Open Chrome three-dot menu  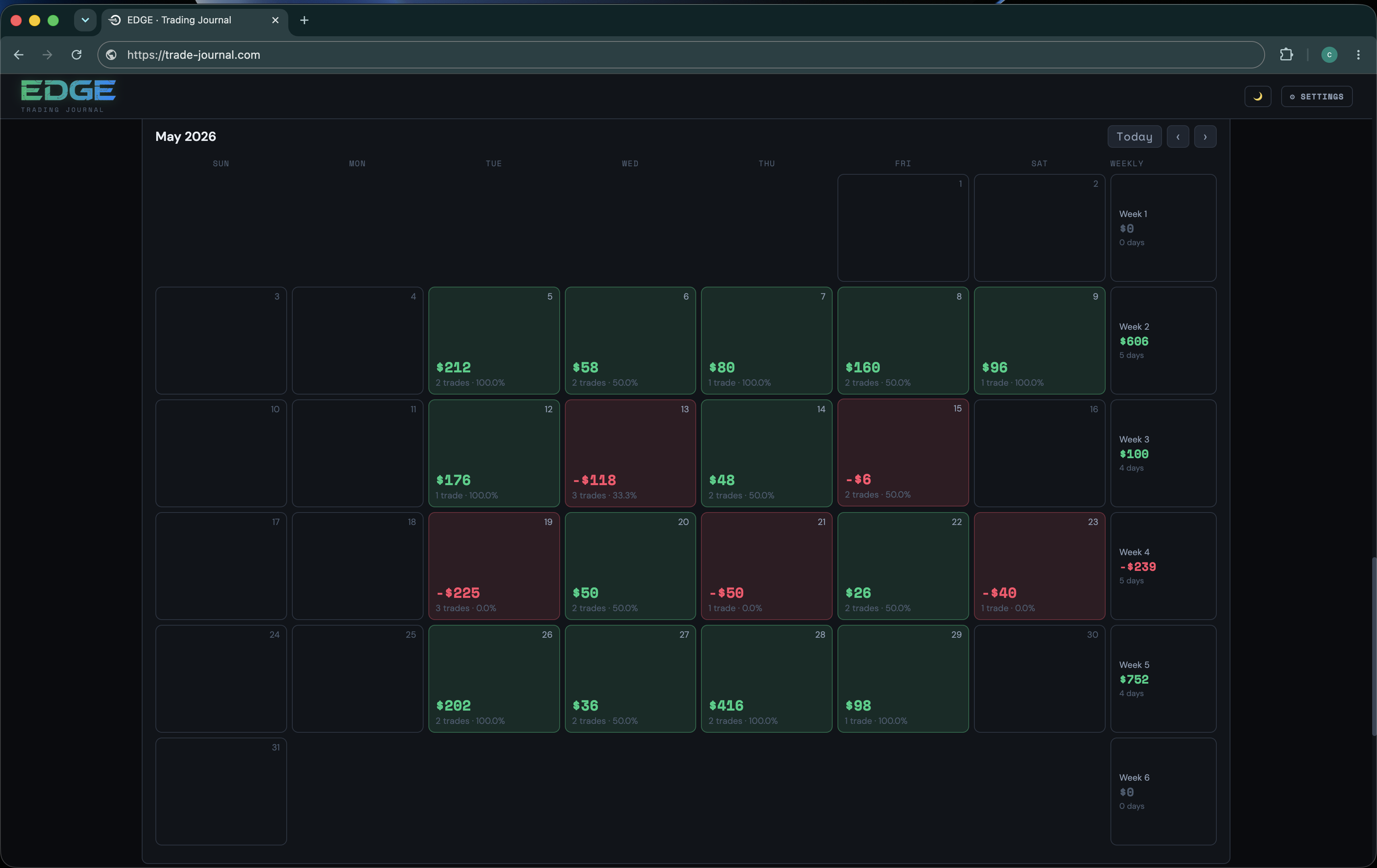pos(1358,55)
